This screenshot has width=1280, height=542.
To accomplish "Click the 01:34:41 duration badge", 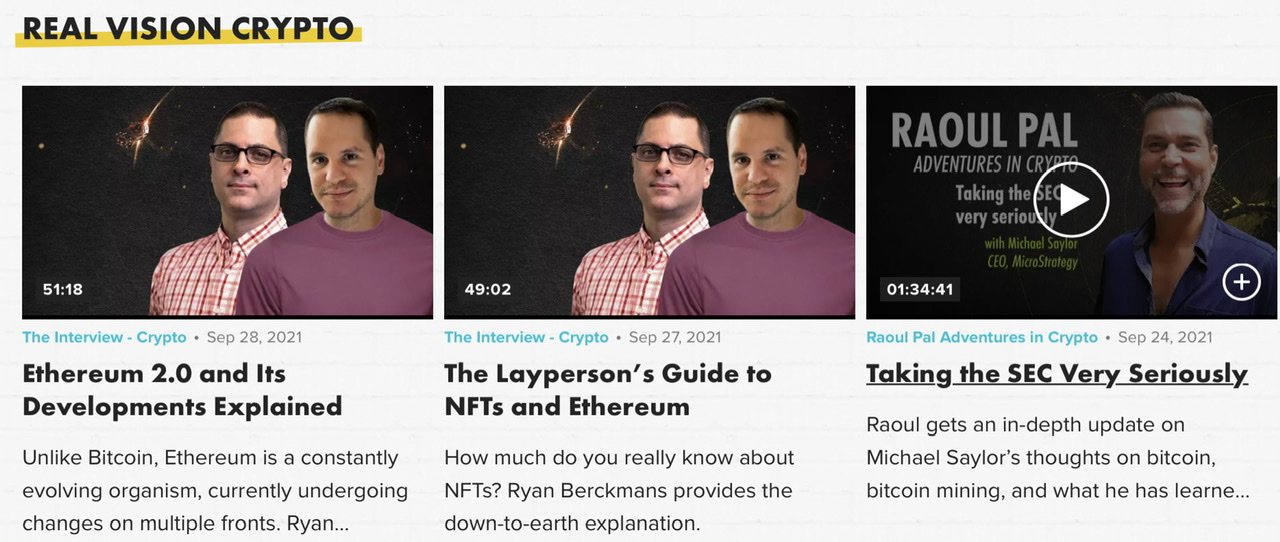I will point(920,290).
